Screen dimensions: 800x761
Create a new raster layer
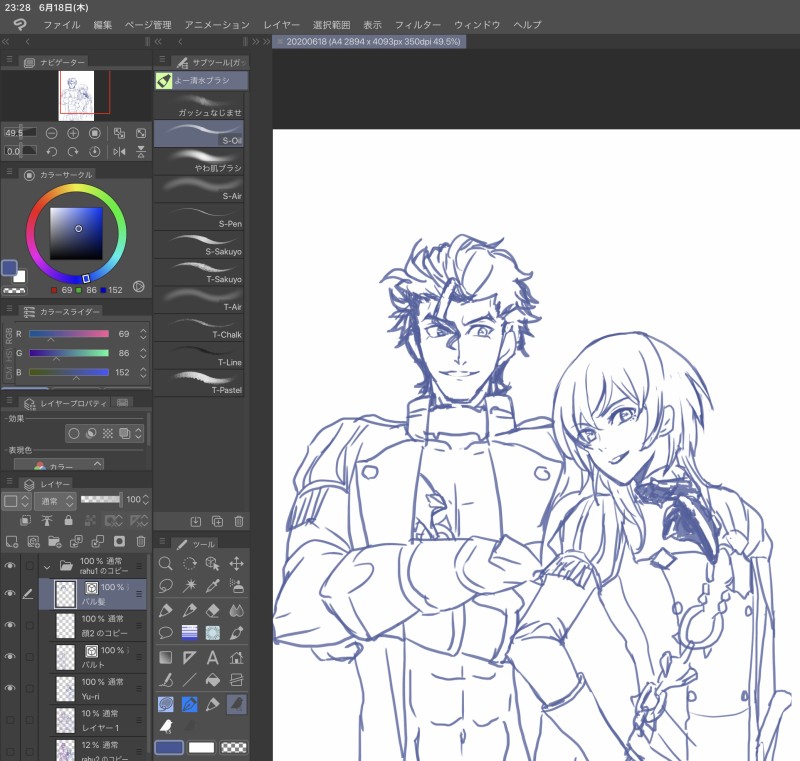11,541
